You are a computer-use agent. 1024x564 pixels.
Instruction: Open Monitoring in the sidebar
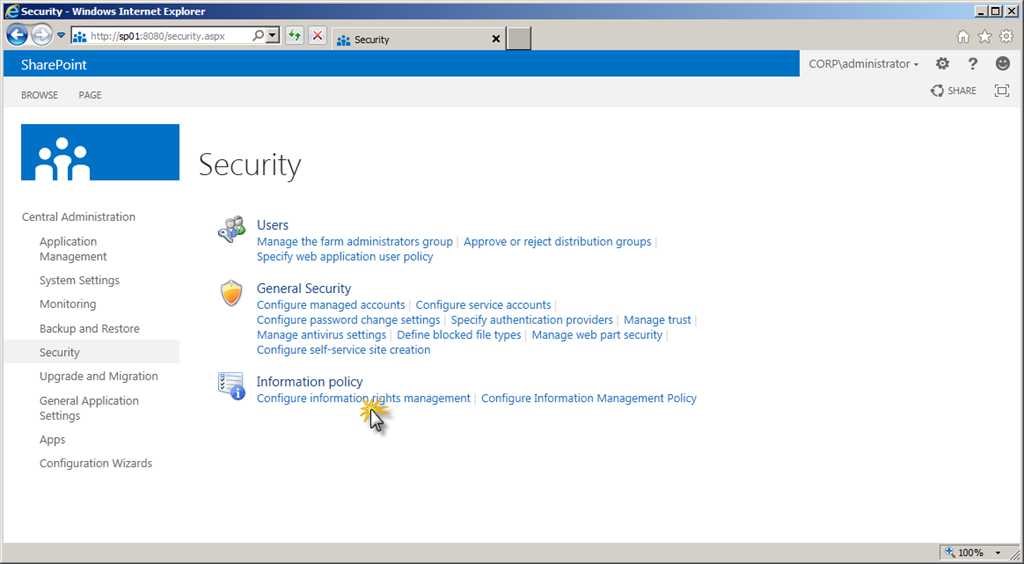click(x=68, y=304)
